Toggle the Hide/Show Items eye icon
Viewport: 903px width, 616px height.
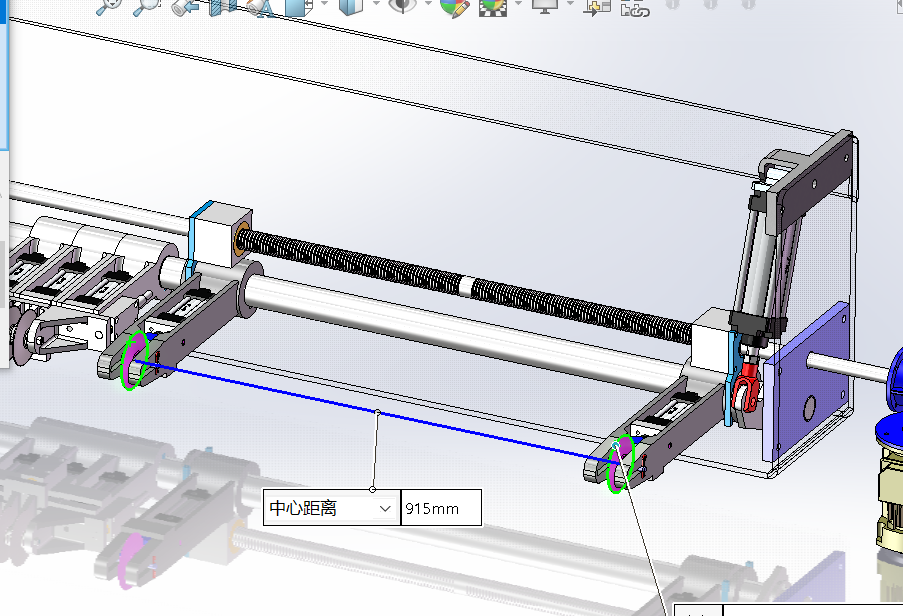[403, 6]
